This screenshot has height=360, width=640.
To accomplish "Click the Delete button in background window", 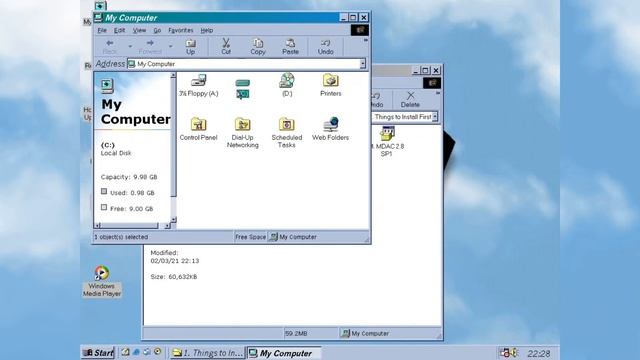I will [x=410, y=100].
